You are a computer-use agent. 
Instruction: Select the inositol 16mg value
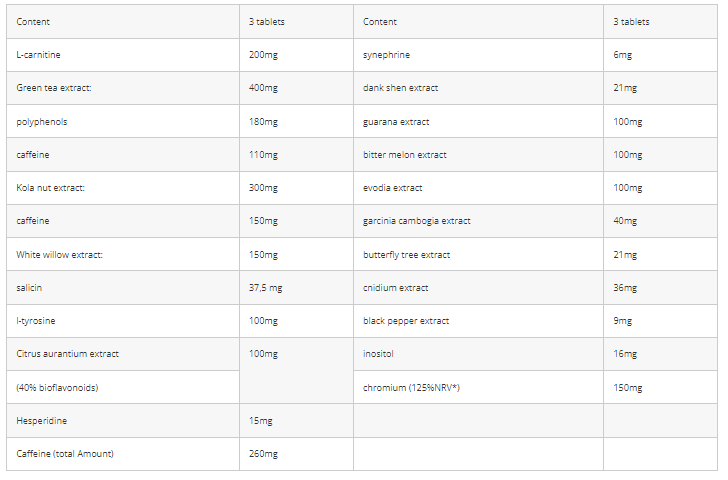pos(625,354)
